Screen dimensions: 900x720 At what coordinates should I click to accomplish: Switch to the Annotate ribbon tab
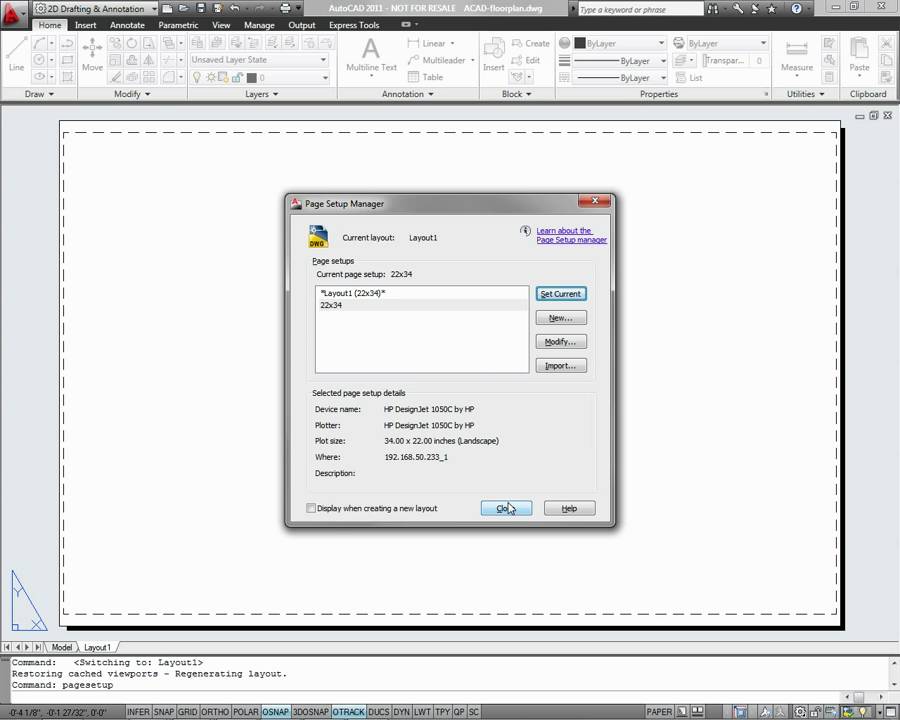127,25
